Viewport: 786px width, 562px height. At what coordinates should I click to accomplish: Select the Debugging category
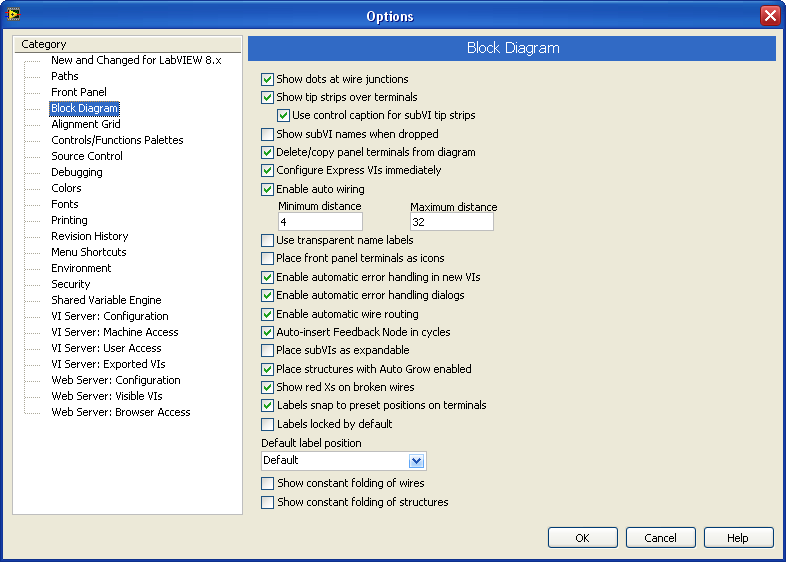click(77, 172)
